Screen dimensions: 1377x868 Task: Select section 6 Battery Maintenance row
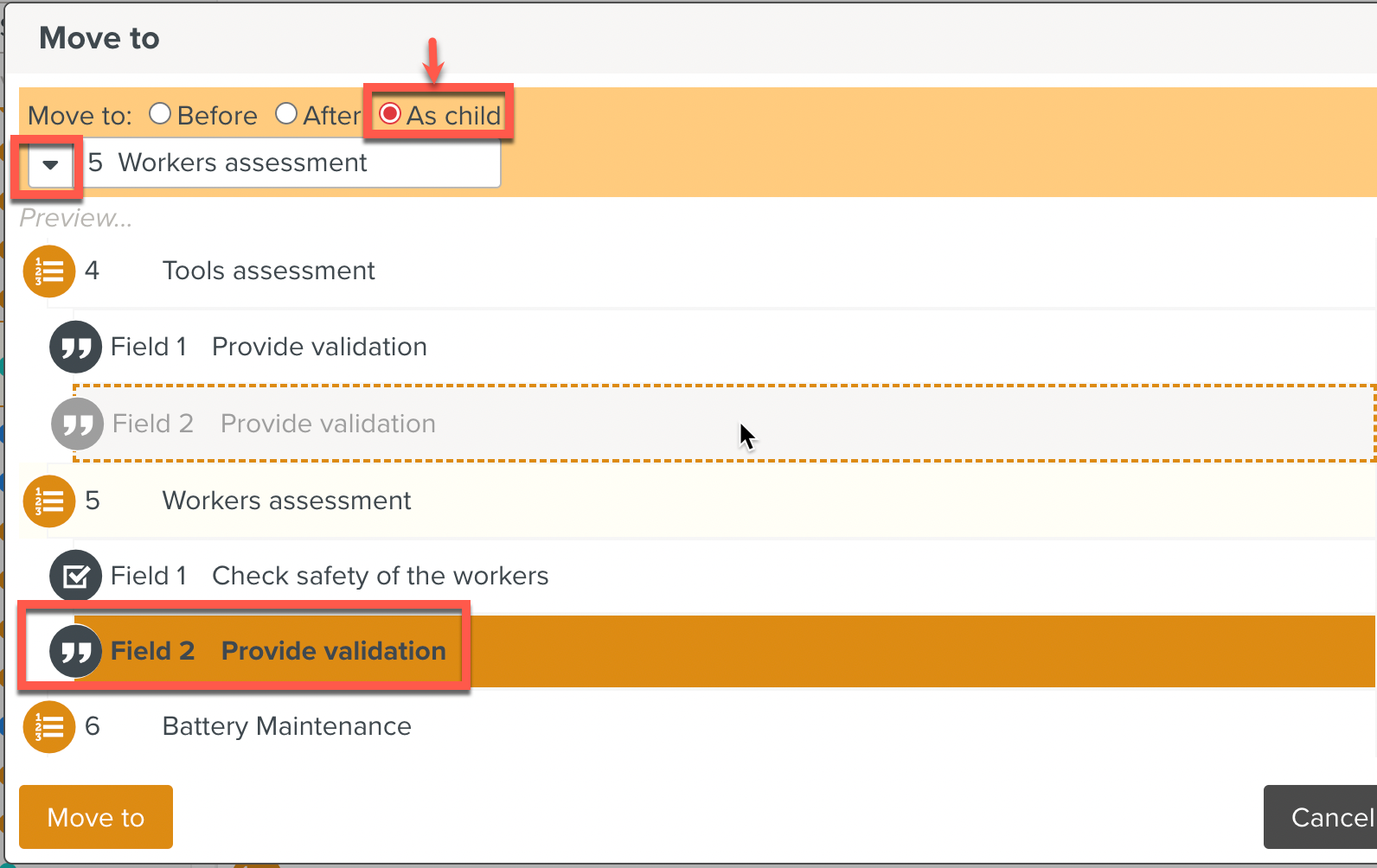[x=286, y=727]
